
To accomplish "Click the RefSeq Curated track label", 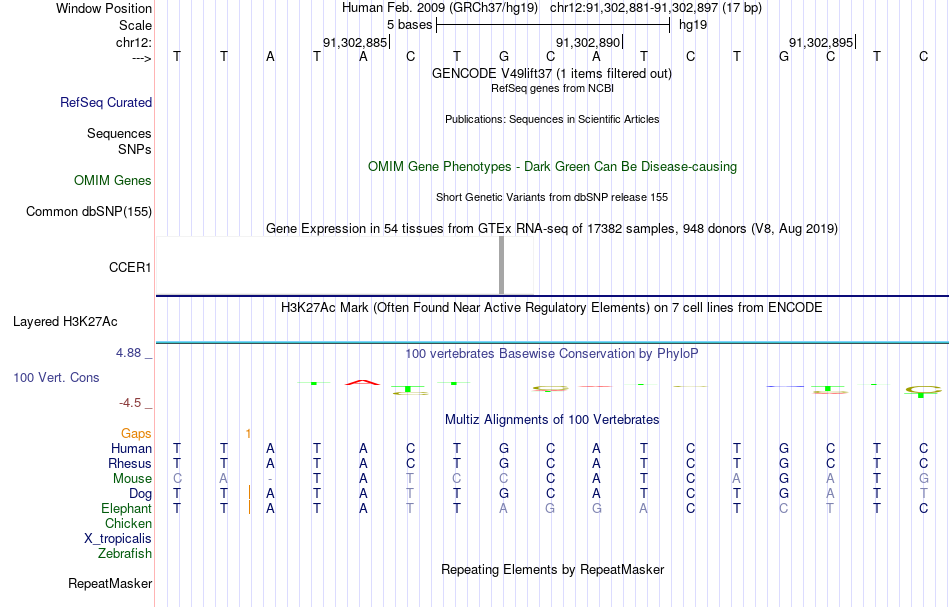I will click(105, 102).
